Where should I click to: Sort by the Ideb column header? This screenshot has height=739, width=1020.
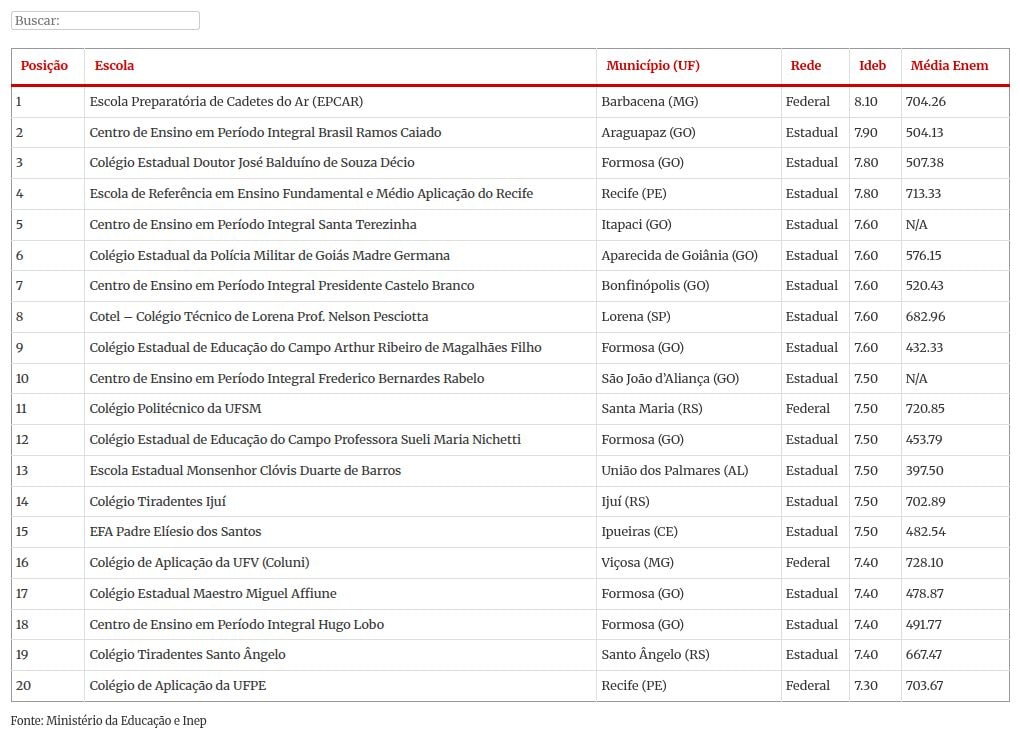pos(872,65)
